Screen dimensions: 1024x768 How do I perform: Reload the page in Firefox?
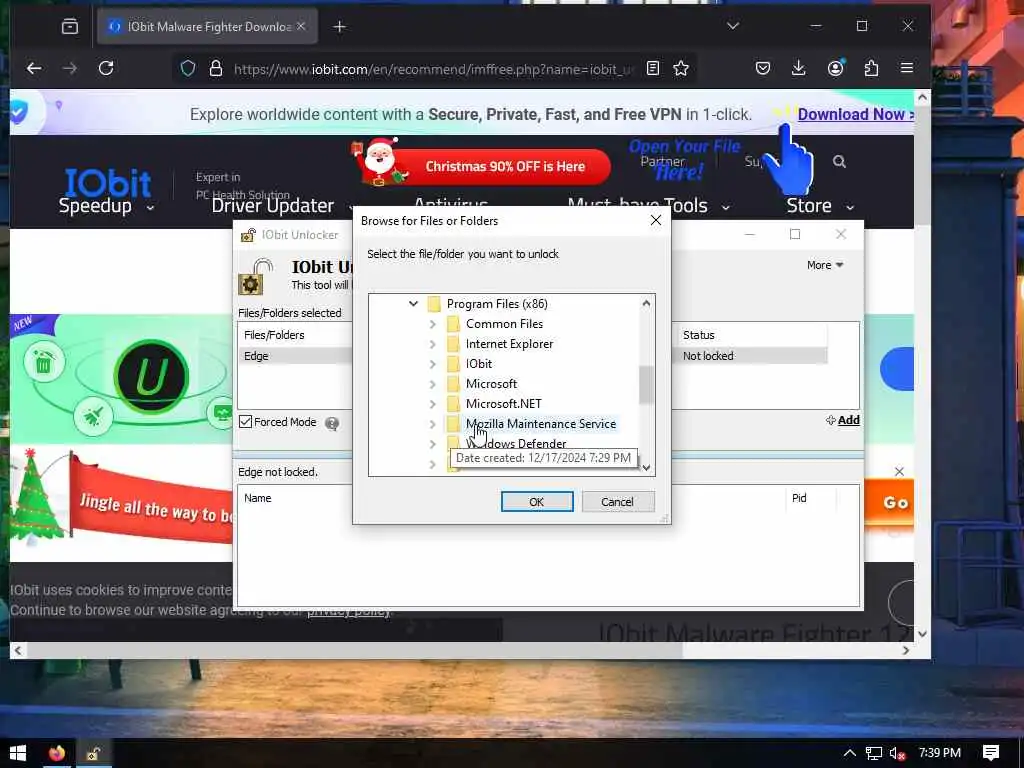(x=106, y=68)
